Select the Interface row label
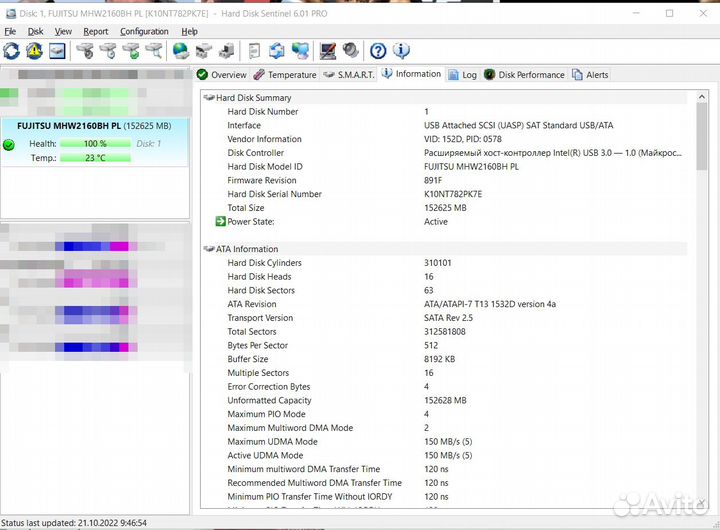720x530 pixels. pos(244,125)
